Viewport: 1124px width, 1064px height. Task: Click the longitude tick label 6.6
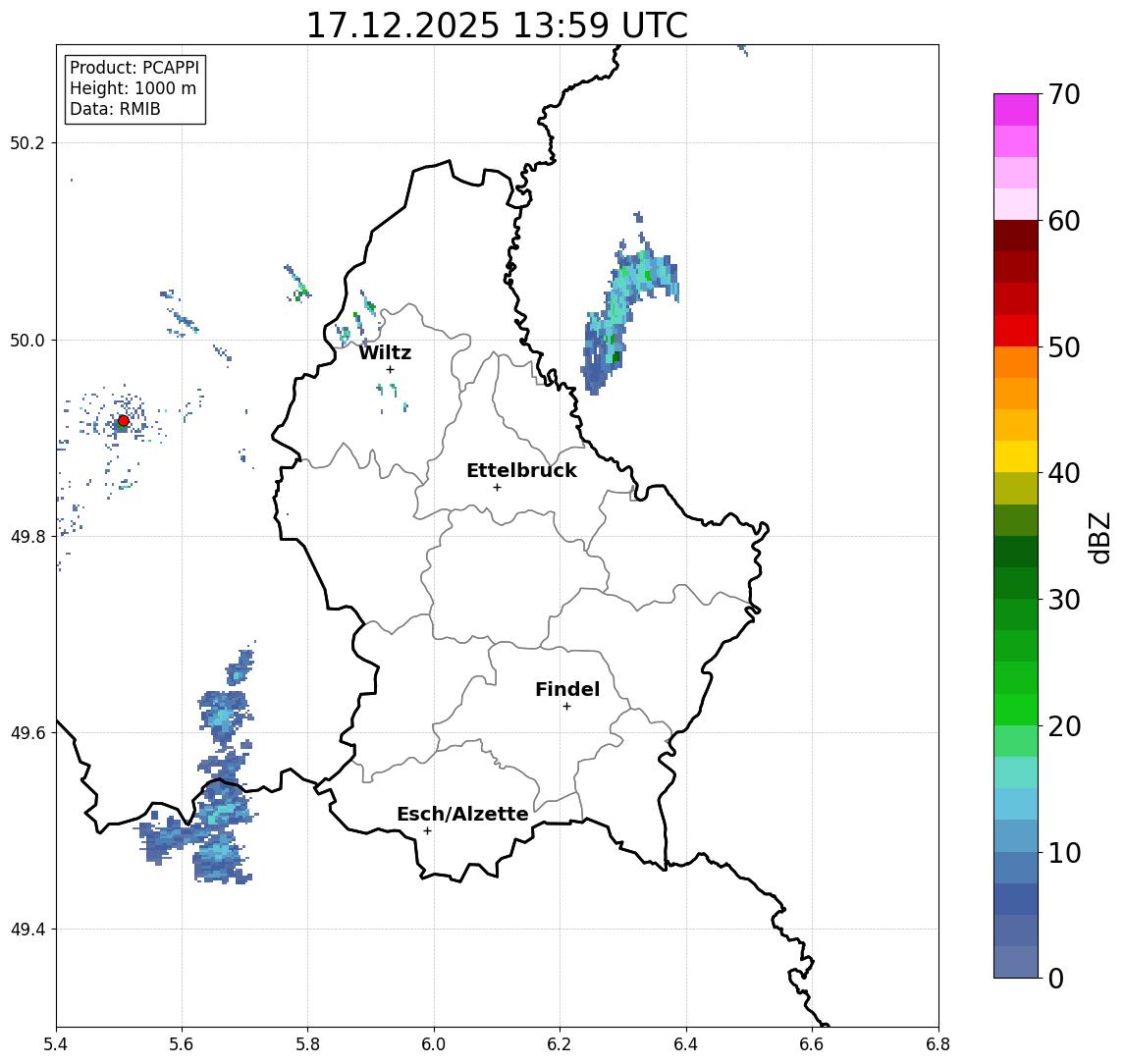[812, 1044]
